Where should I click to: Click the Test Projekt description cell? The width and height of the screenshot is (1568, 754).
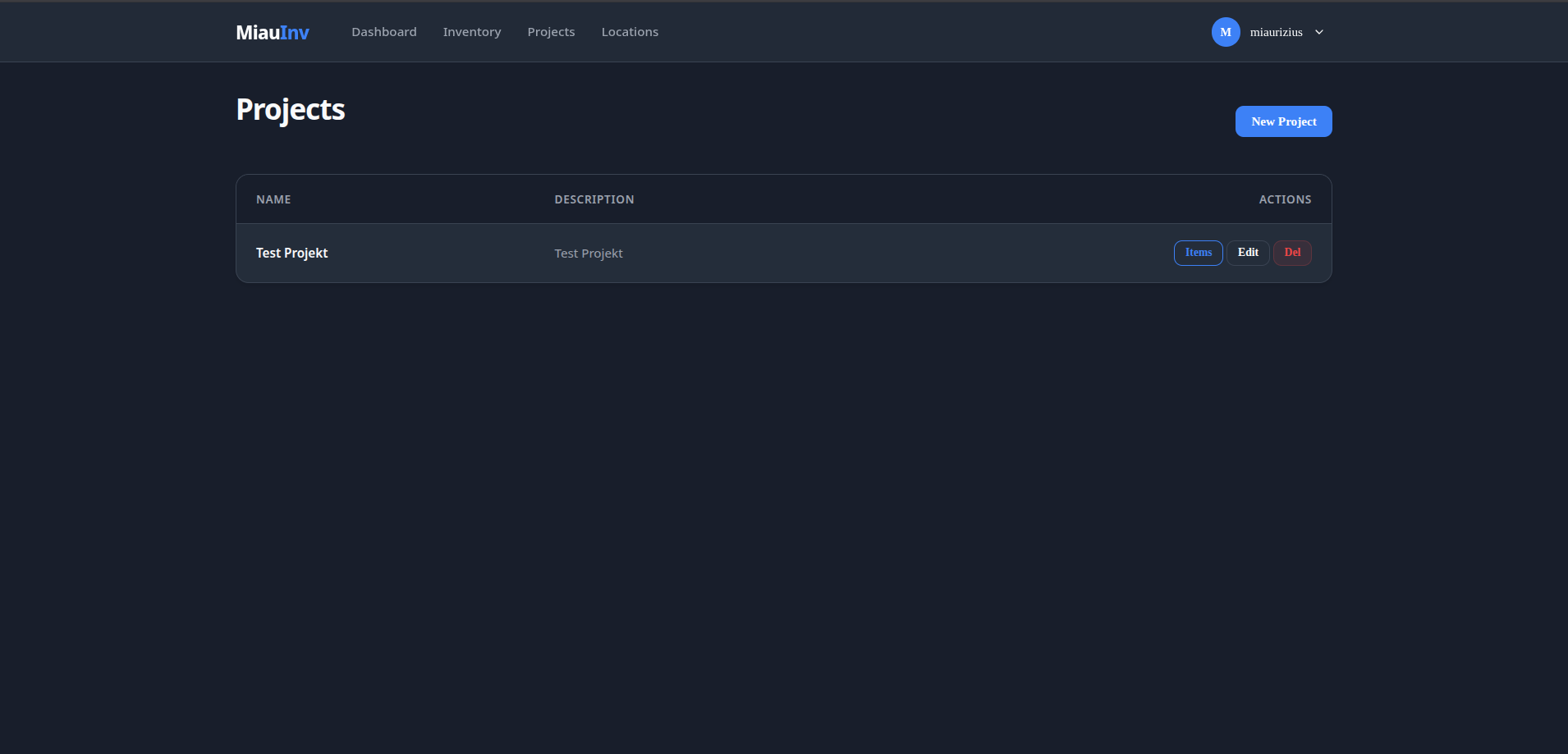pyautogui.click(x=589, y=254)
